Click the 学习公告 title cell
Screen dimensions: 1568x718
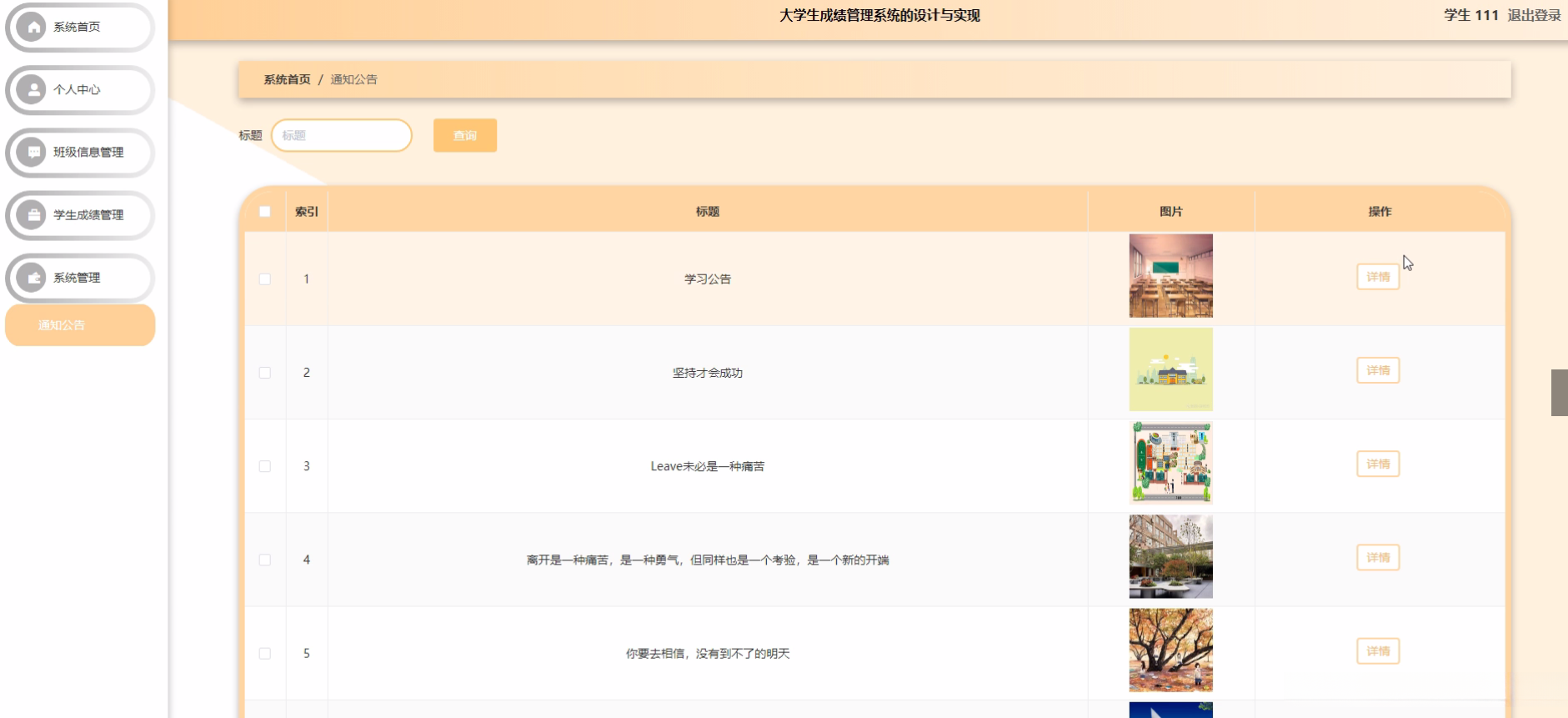(708, 279)
